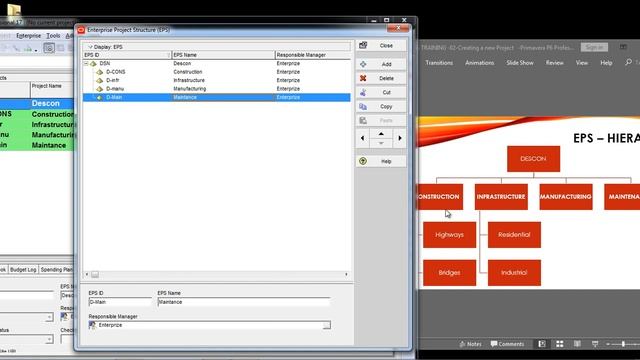
Task: Open Responsible Manager browse button
Action: pyautogui.click(x=327, y=325)
